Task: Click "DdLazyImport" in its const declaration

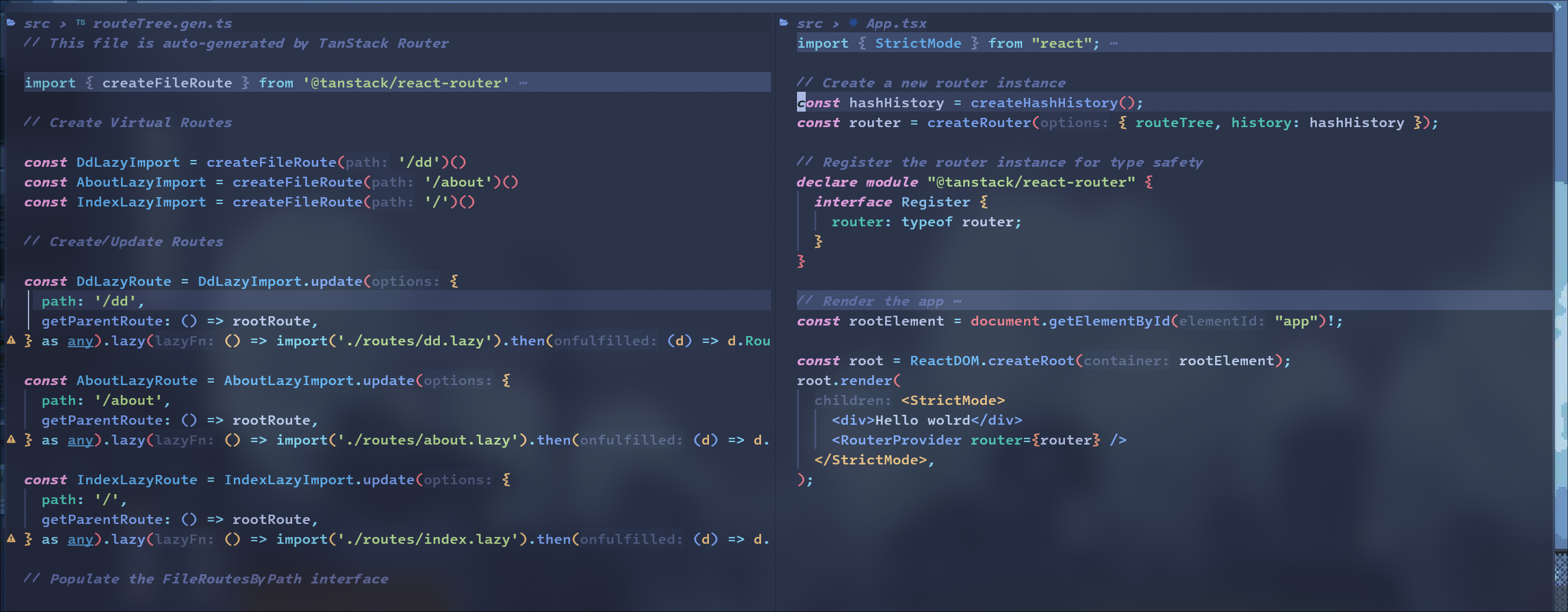Action: click(128, 162)
